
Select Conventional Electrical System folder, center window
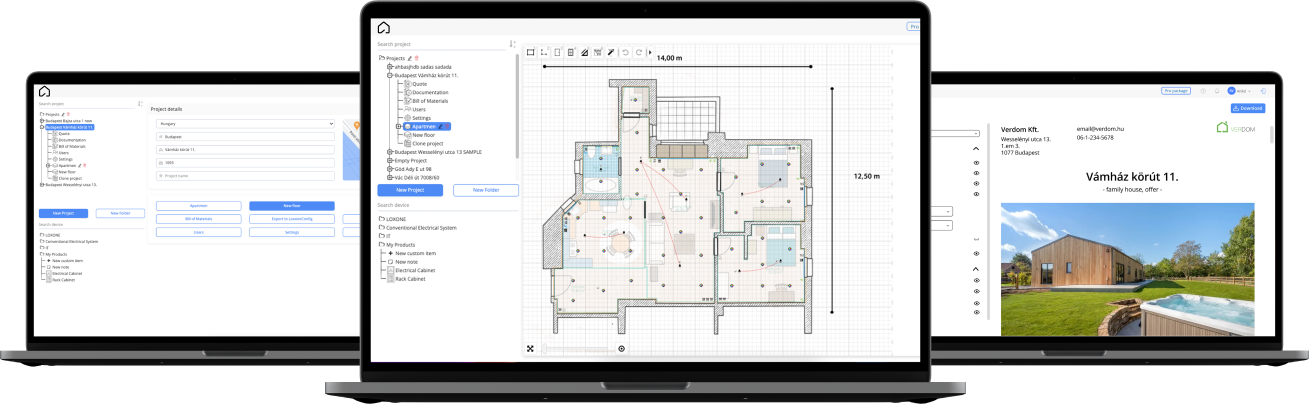417,228
